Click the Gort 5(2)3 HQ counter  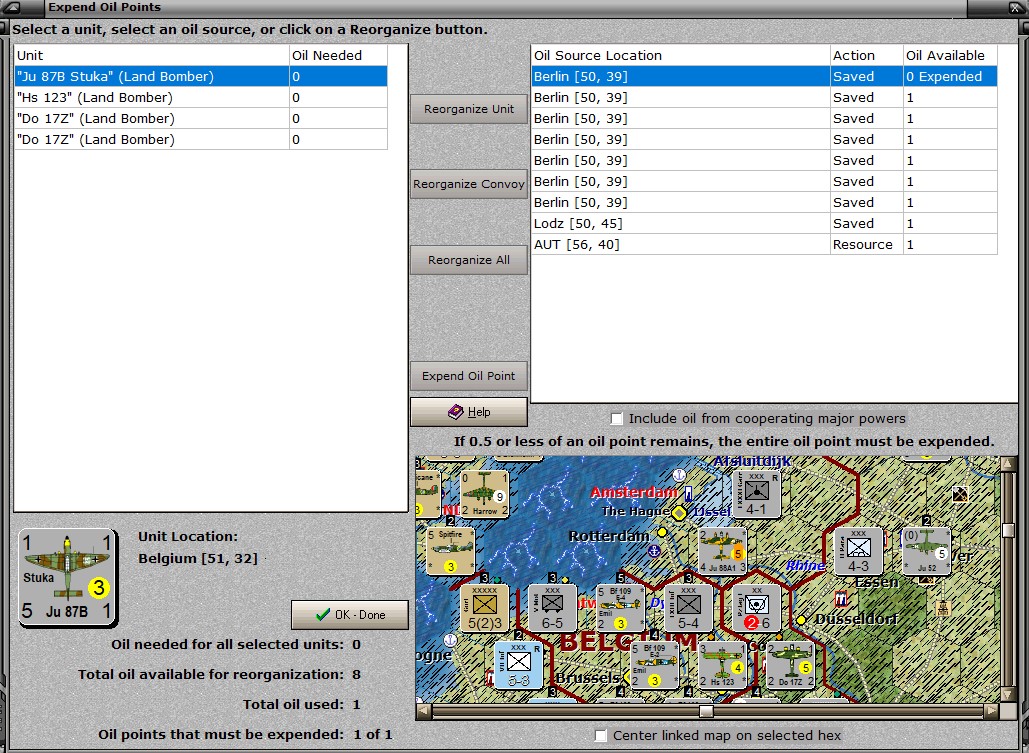point(484,609)
